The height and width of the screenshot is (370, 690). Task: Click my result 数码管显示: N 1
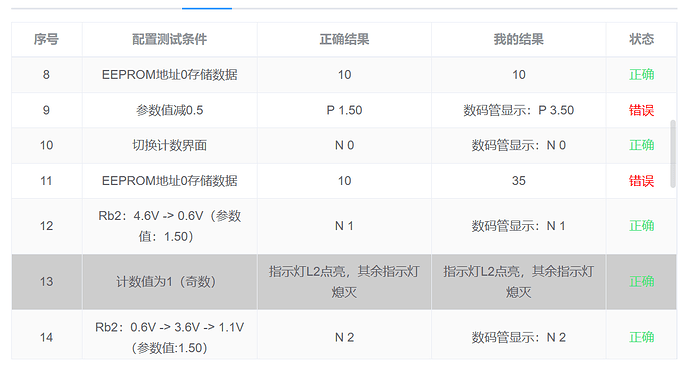point(518,226)
